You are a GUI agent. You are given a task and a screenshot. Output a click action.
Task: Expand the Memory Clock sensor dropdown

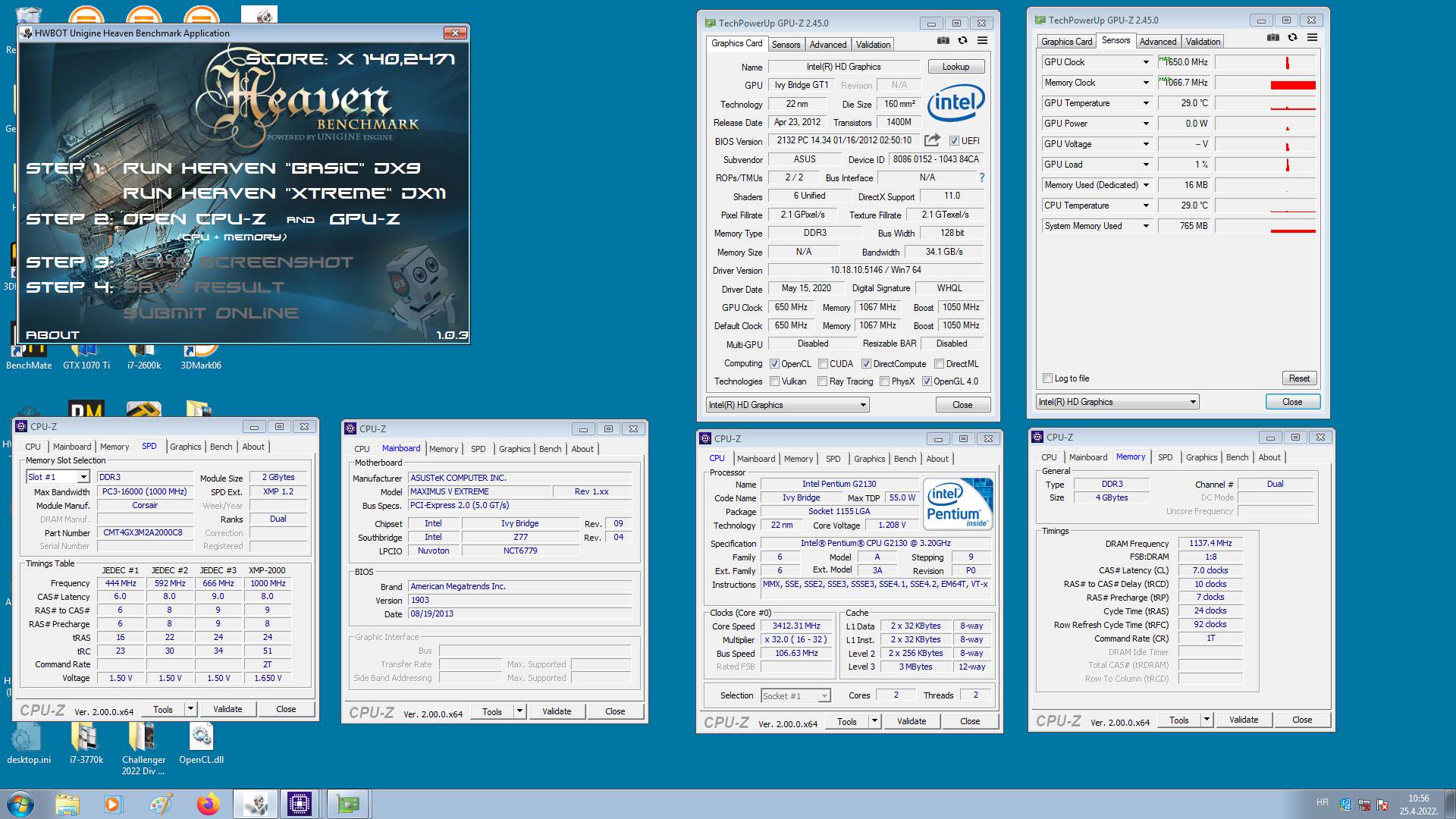(x=1146, y=83)
